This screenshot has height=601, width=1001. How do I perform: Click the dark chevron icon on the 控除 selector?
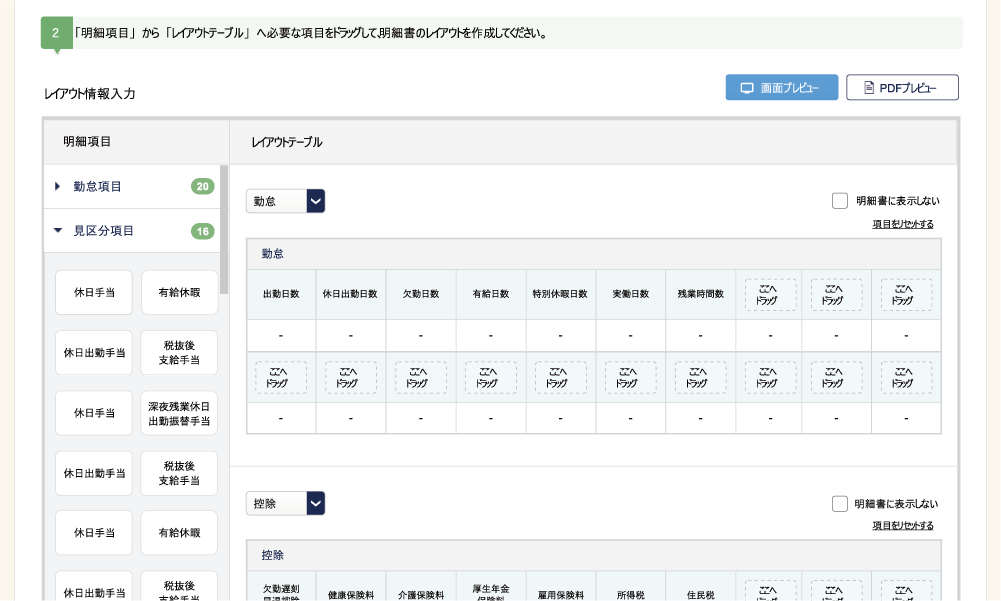(315, 503)
